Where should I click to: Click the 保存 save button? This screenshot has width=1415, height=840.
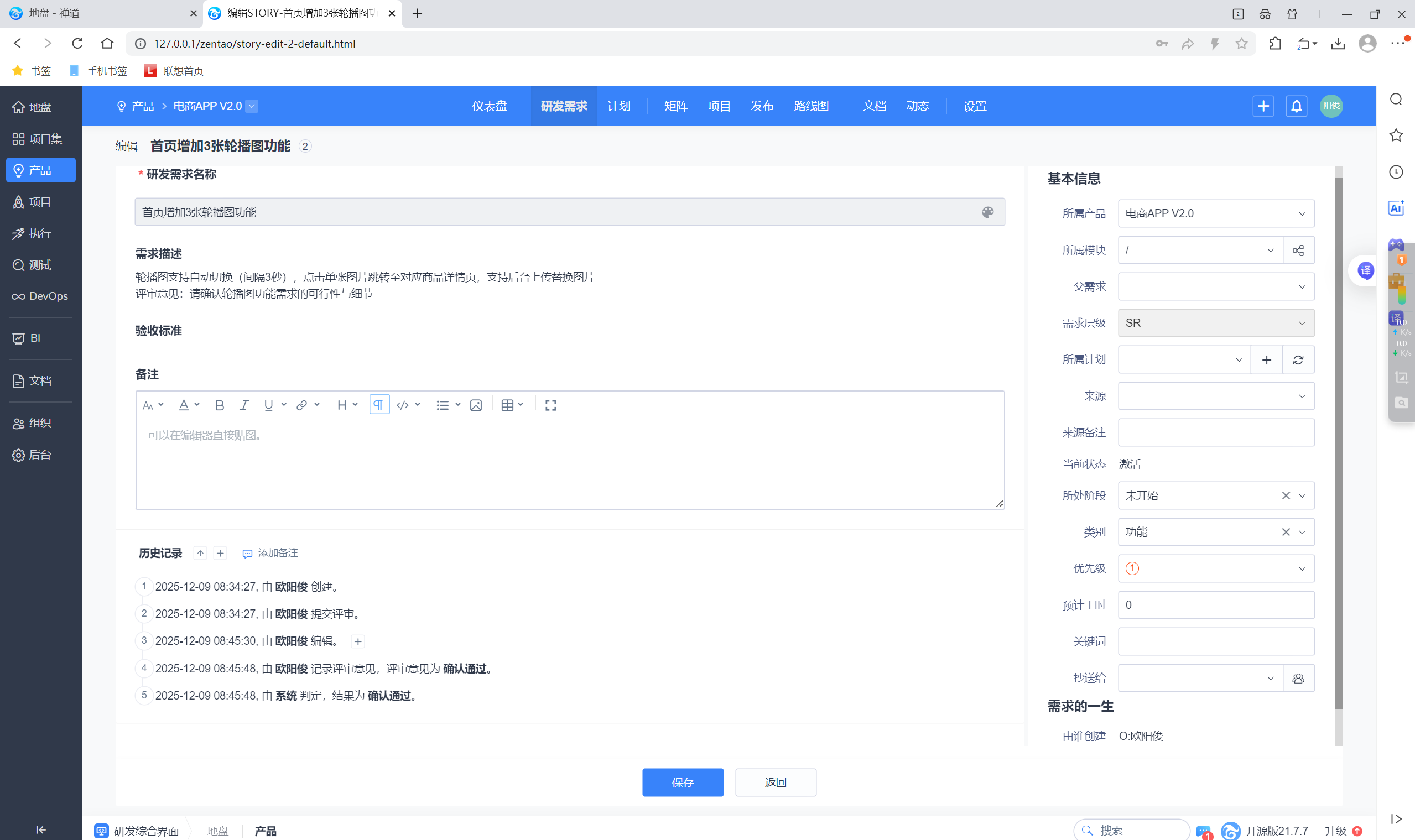tap(682, 782)
